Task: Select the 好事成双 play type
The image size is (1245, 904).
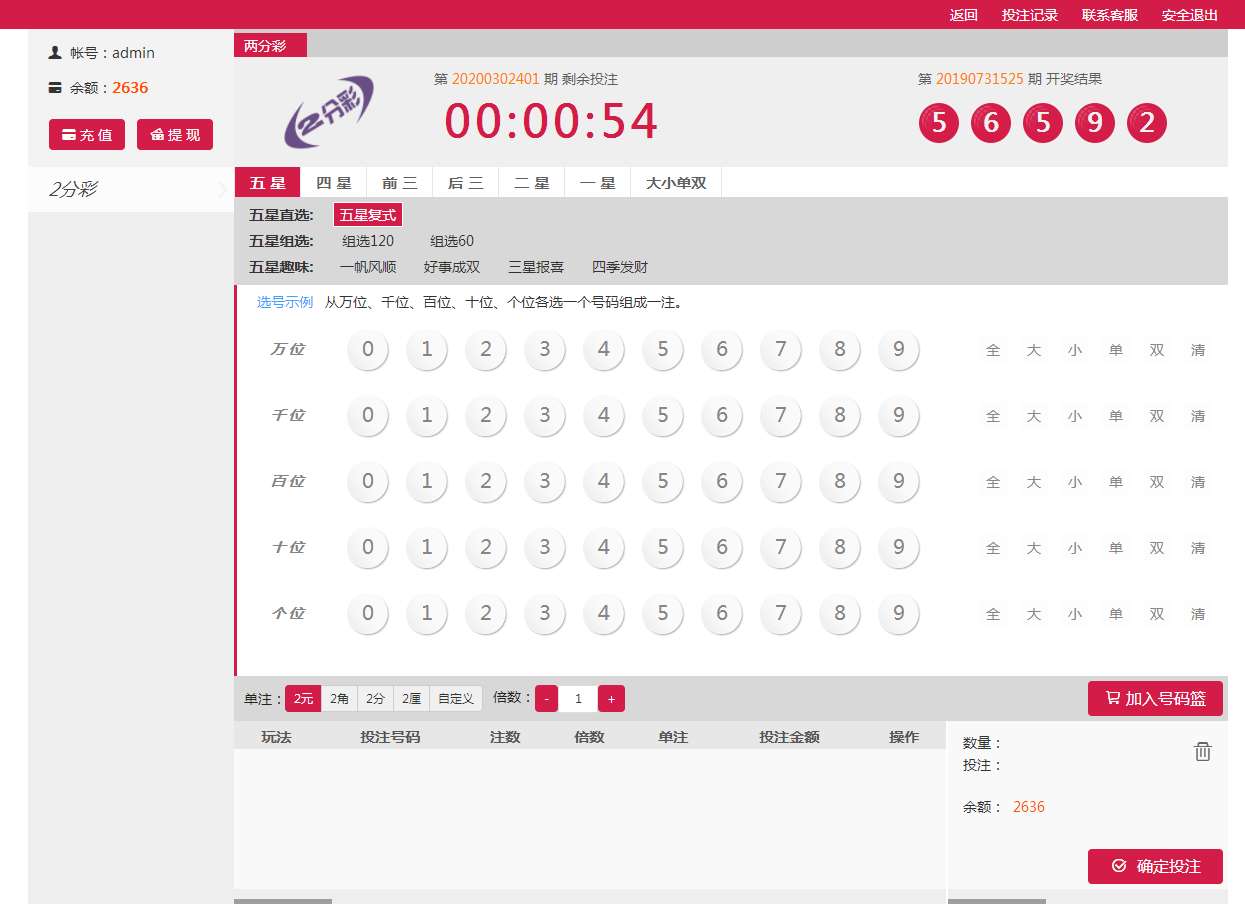Action: point(452,267)
